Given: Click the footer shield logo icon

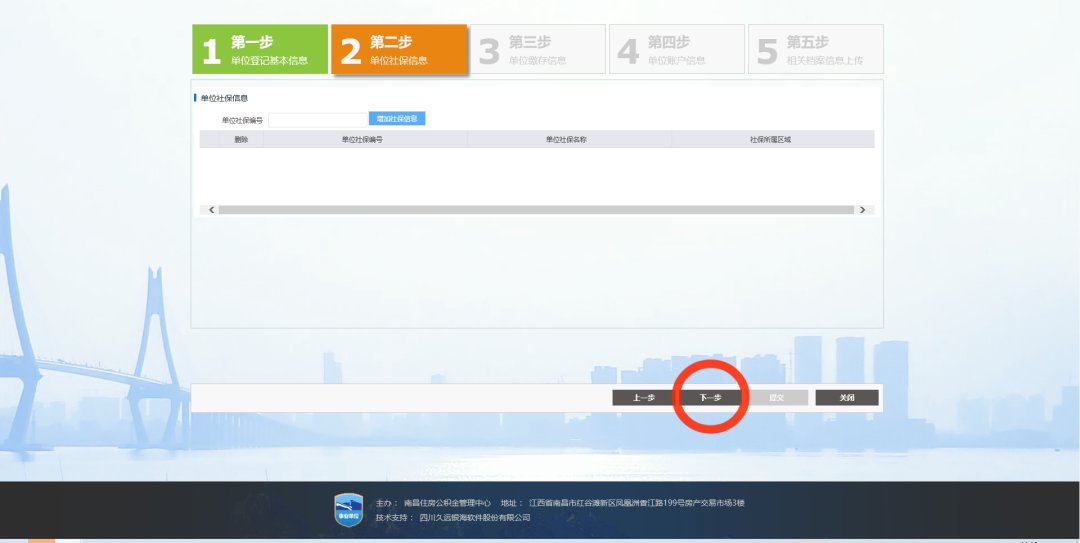Looking at the screenshot, I should pyautogui.click(x=348, y=509).
